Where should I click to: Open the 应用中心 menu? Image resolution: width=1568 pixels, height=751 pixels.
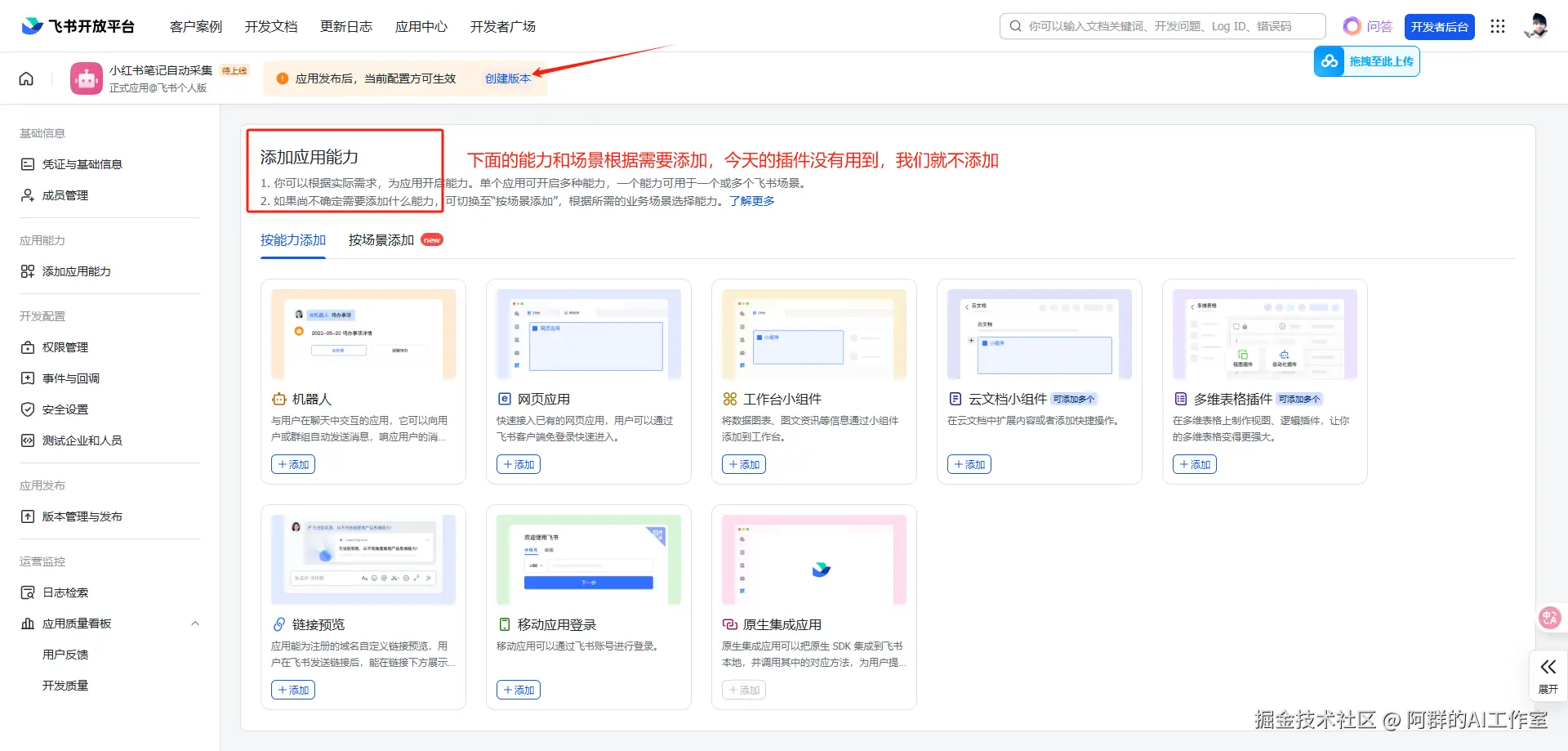coord(421,26)
